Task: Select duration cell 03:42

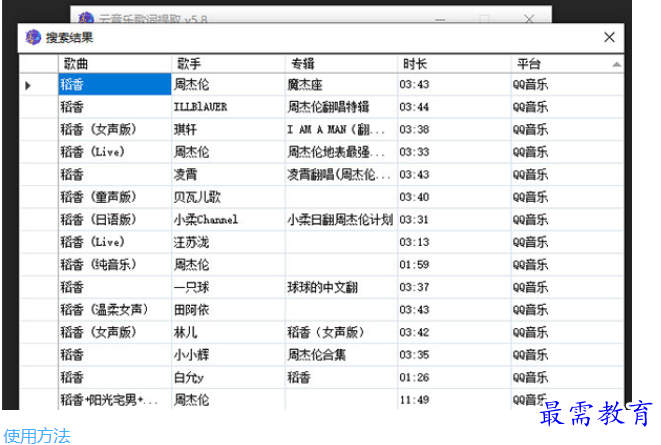Action: [454, 332]
